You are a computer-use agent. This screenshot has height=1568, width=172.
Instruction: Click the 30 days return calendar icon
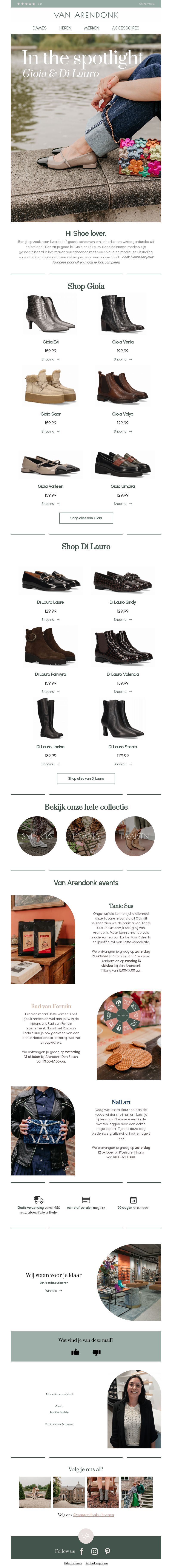click(133, 1200)
